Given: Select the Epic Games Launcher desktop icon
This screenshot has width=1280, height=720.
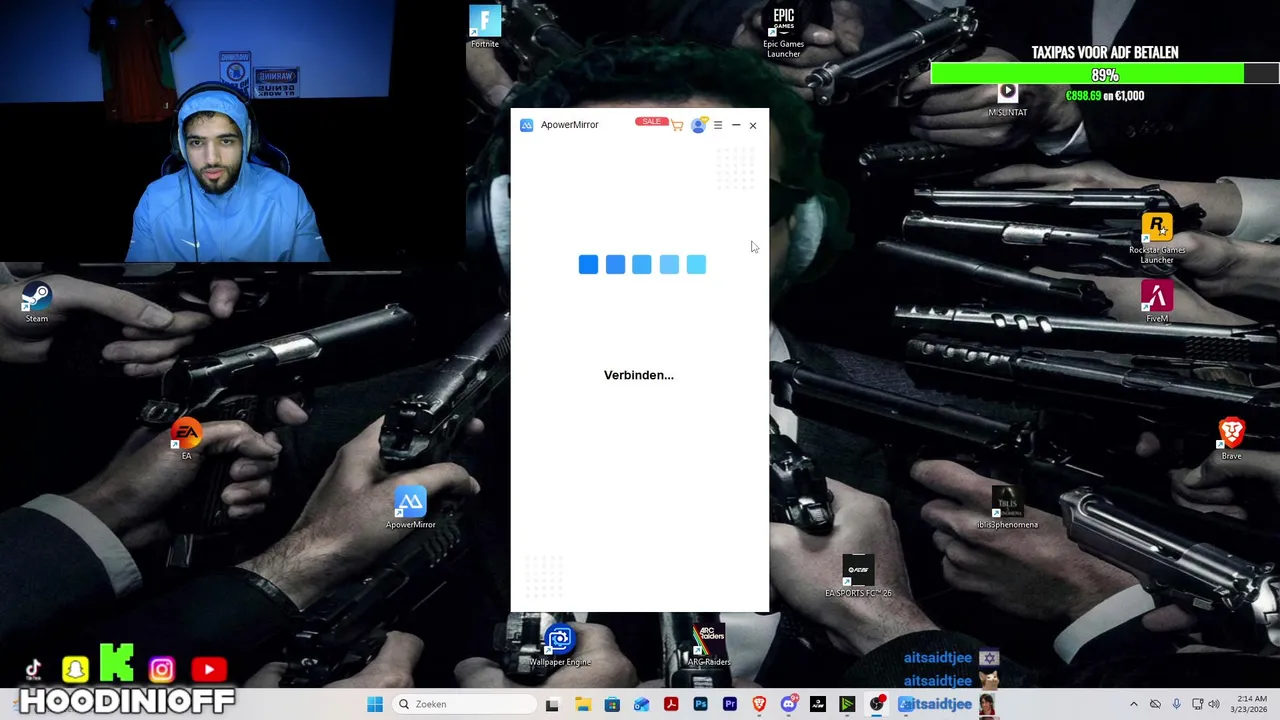Looking at the screenshot, I should coord(783,32).
